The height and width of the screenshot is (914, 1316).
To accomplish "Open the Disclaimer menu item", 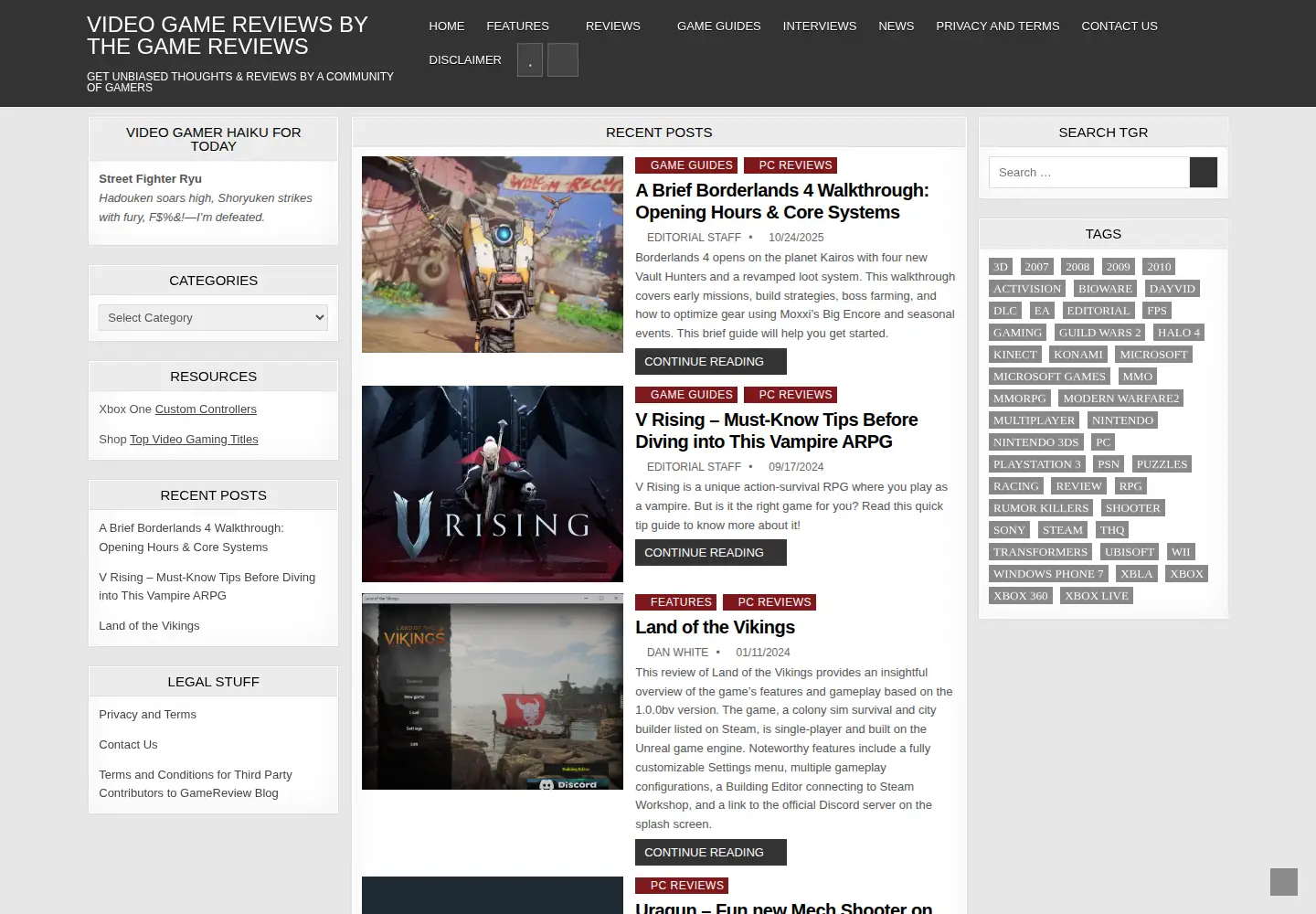I will point(465,59).
